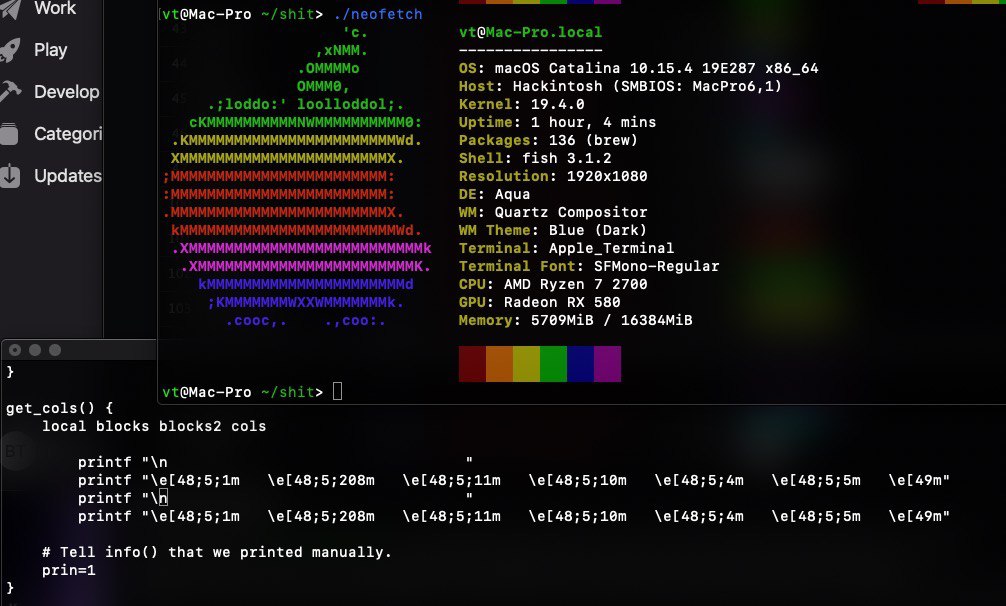Close the editor window with red button

click(x=15, y=350)
